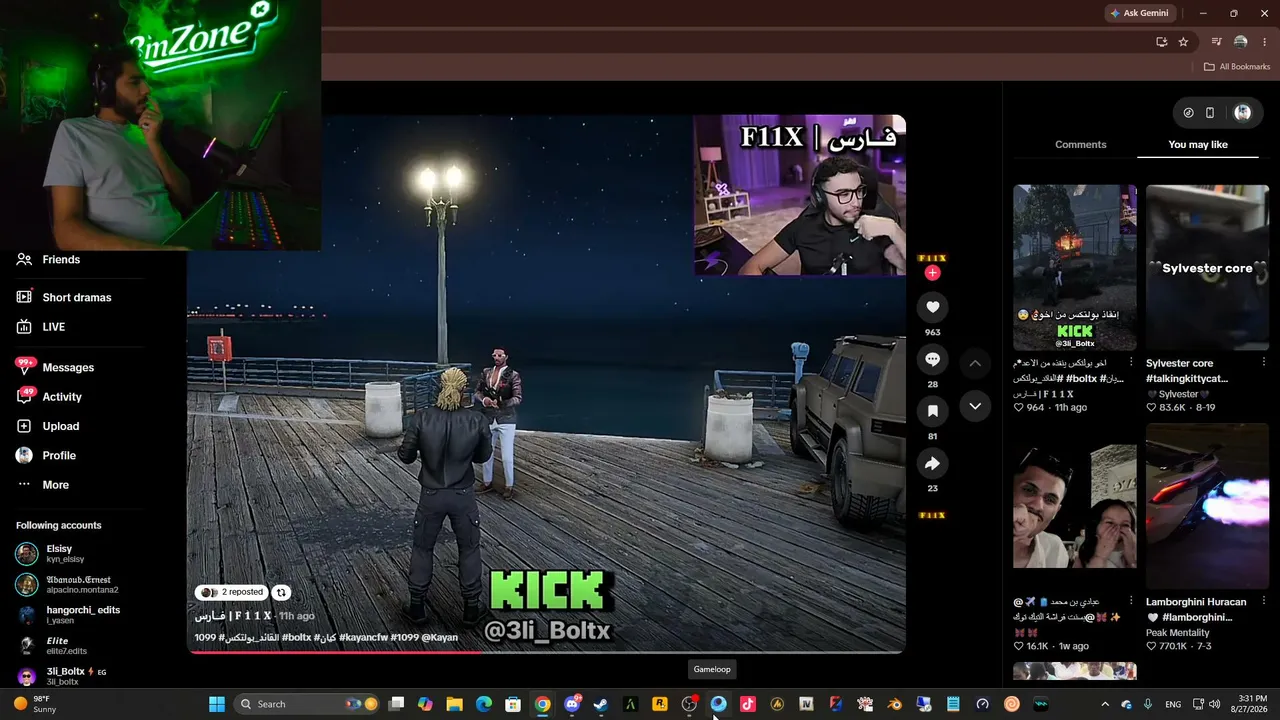1280x720 pixels.
Task: Open the Chrome profile avatar
Action: point(1241,42)
